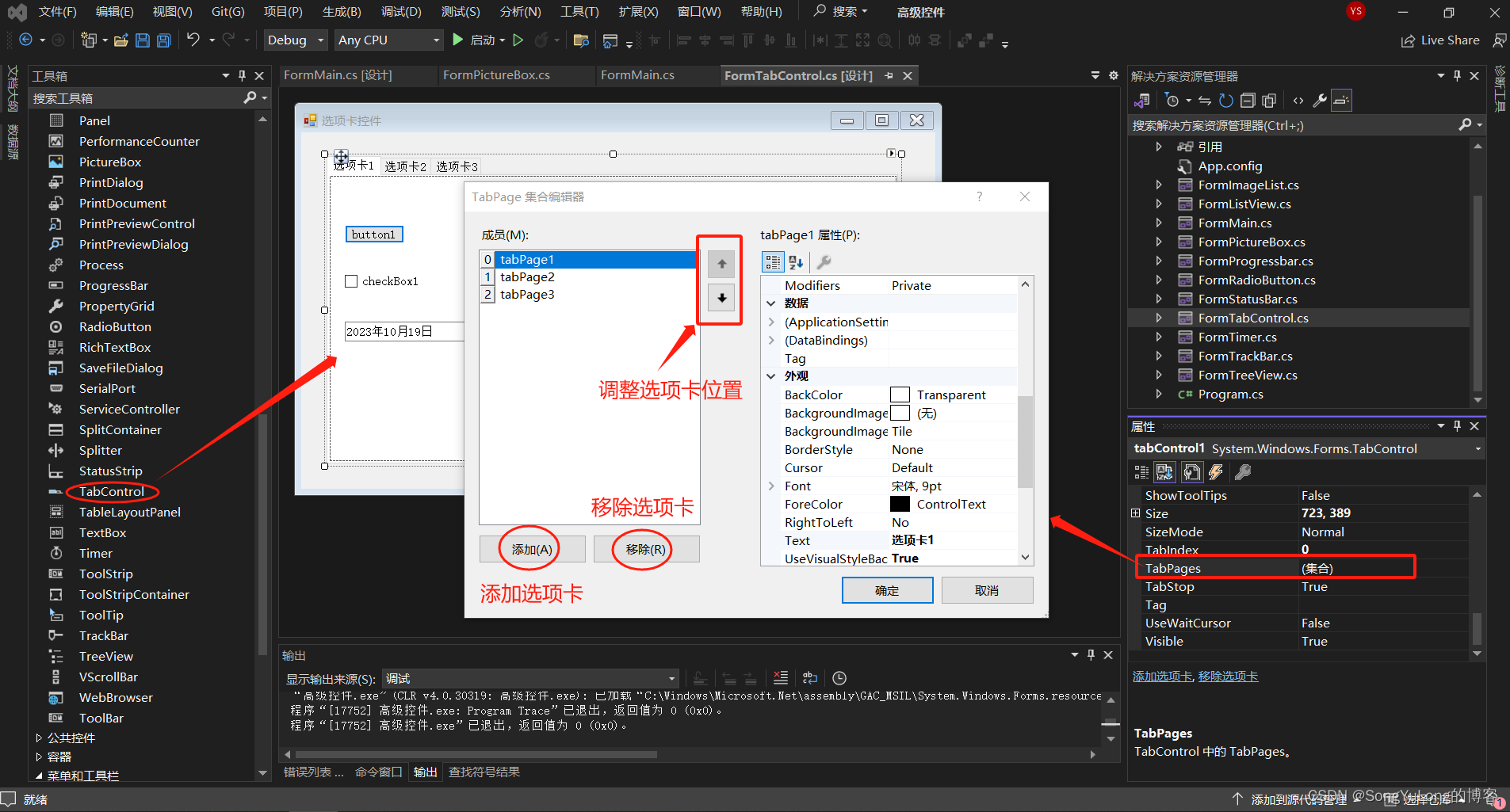The height and width of the screenshot is (812, 1510).
Task: Open the output source dropdown
Action: [530, 679]
